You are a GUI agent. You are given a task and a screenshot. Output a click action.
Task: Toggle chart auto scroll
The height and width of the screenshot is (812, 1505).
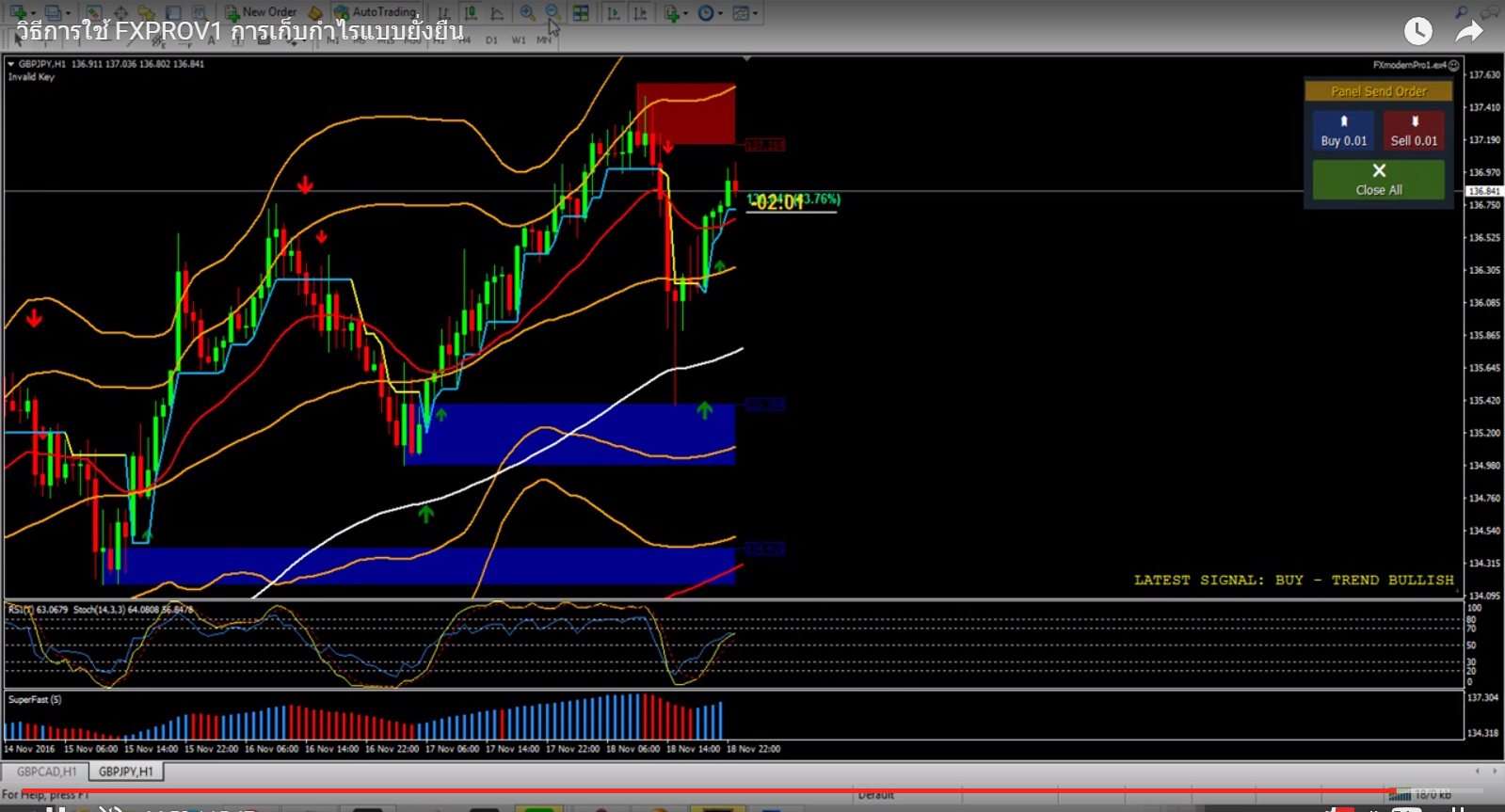pyautogui.click(x=614, y=12)
